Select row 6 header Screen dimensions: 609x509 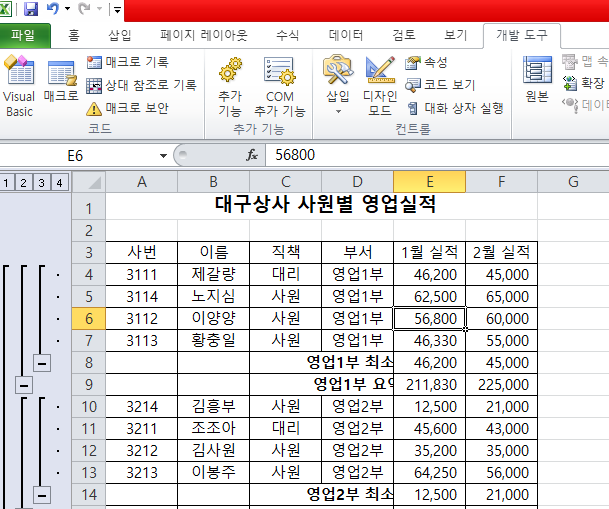tap(89, 319)
